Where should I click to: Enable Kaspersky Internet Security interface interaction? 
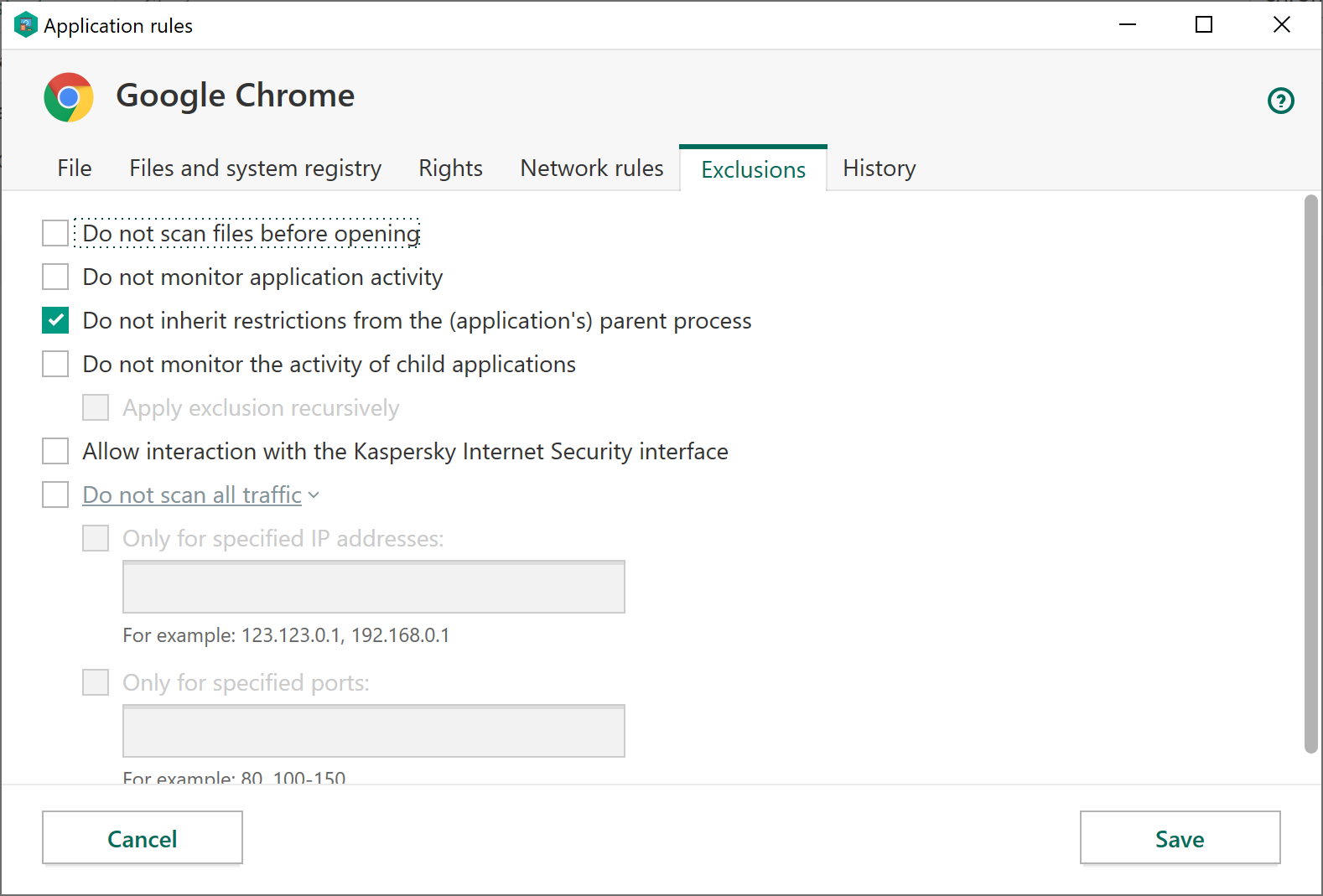click(55, 451)
